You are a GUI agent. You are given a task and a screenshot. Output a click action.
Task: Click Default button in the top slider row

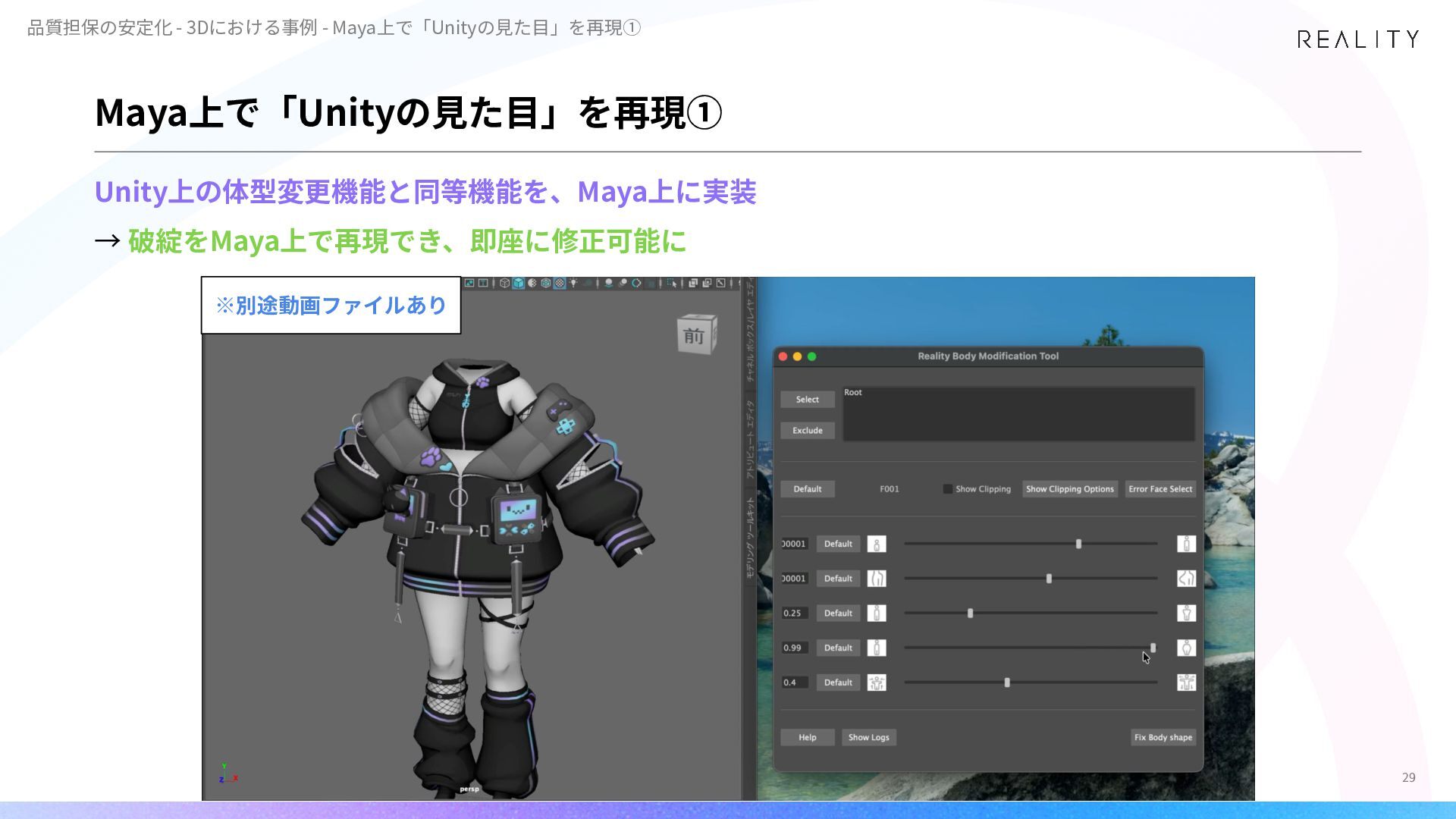(838, 544)
